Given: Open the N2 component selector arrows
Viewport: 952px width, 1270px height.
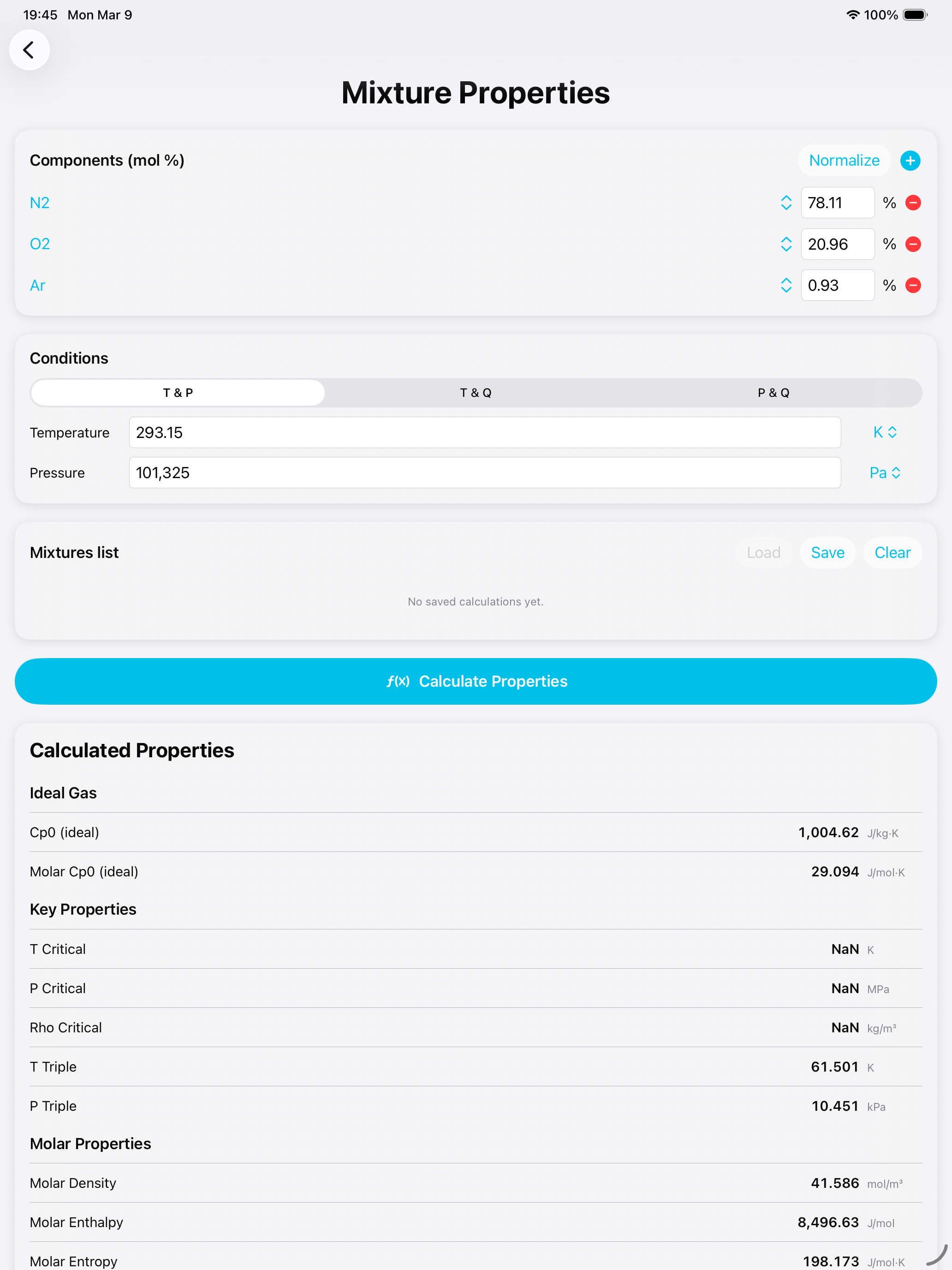Looking at the screenshot, I should tap(785, 203).
